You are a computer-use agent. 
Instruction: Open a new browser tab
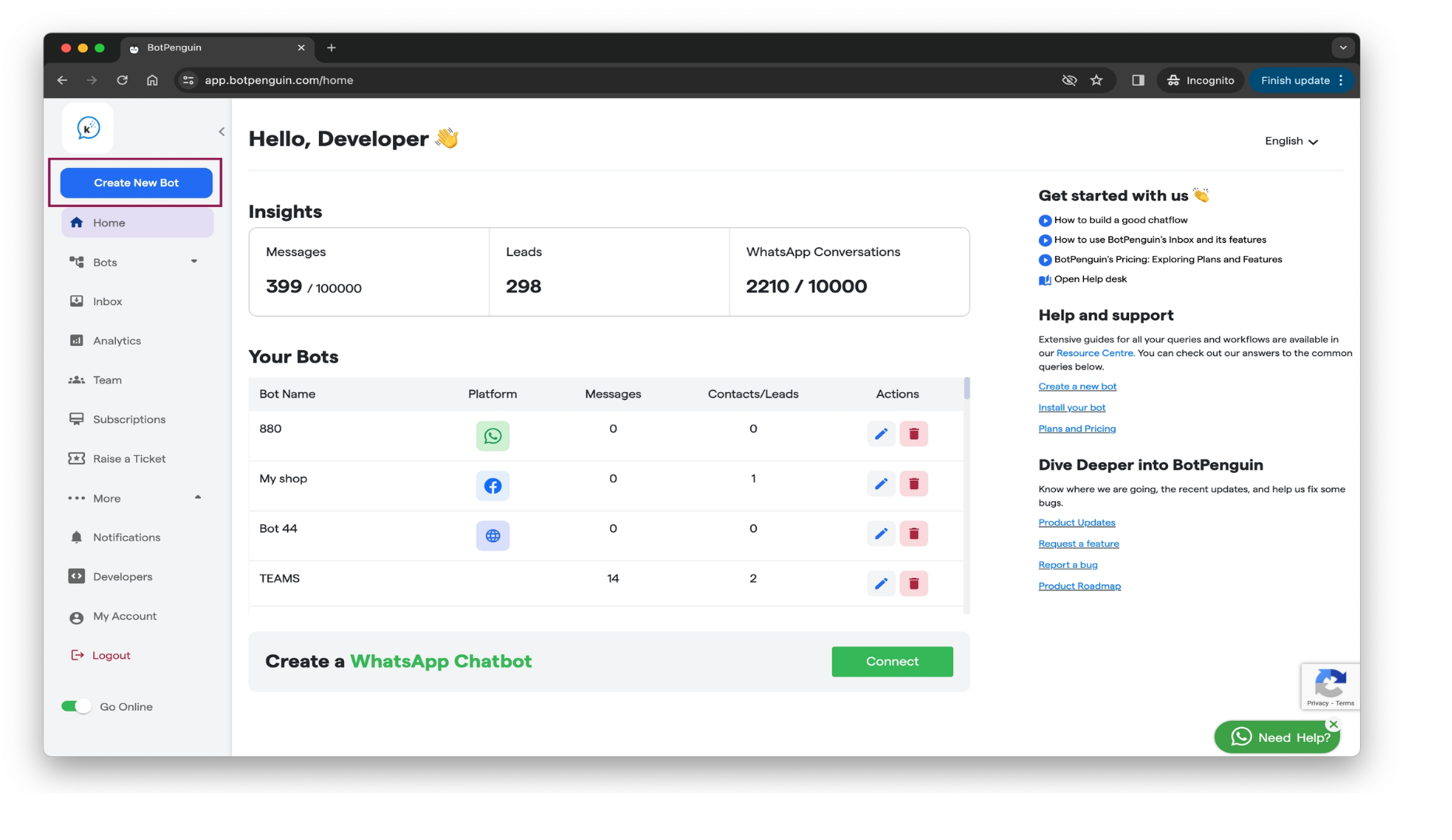click(331, 47)
